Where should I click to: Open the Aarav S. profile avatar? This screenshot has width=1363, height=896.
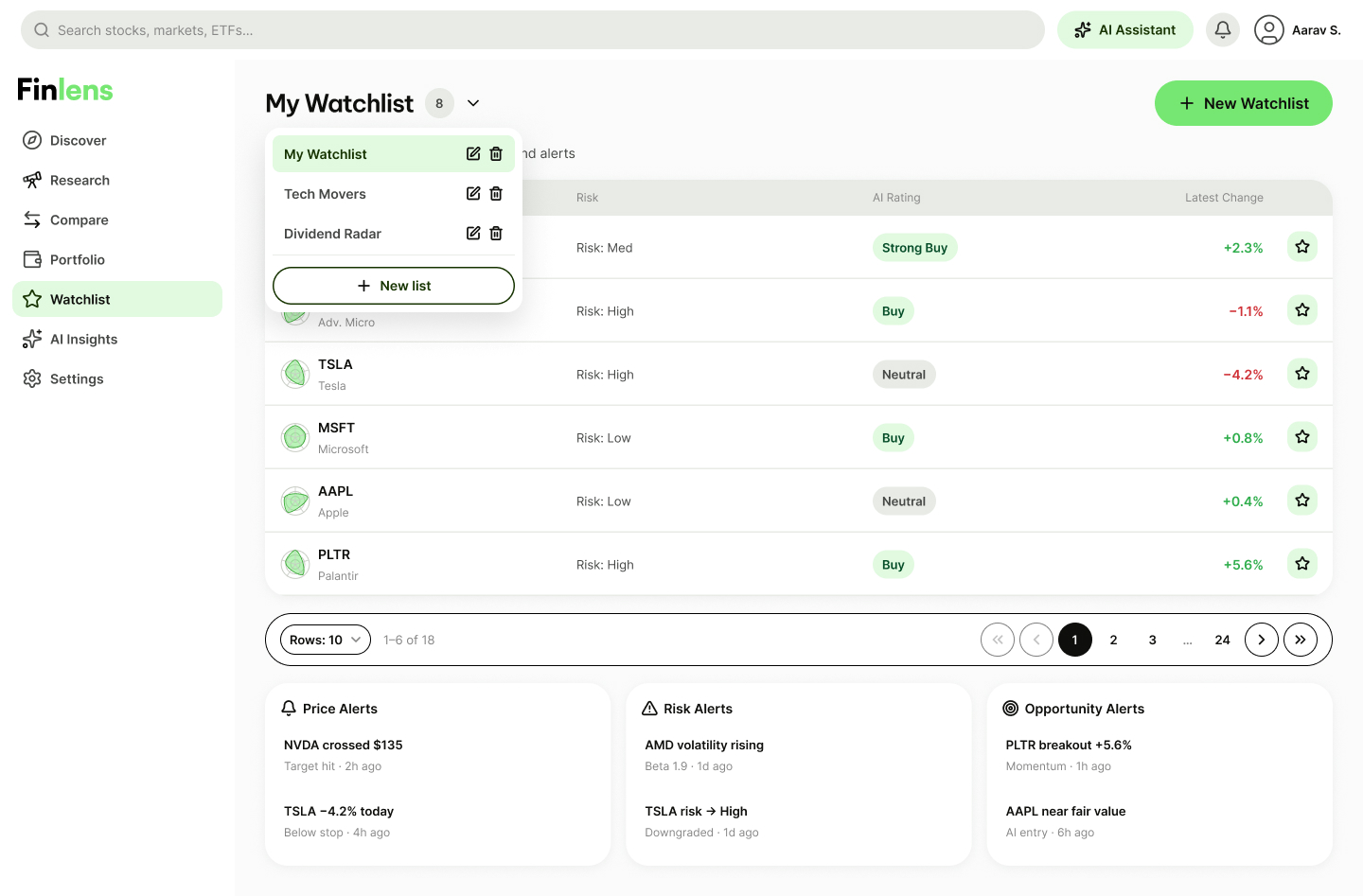(1269, 30)
